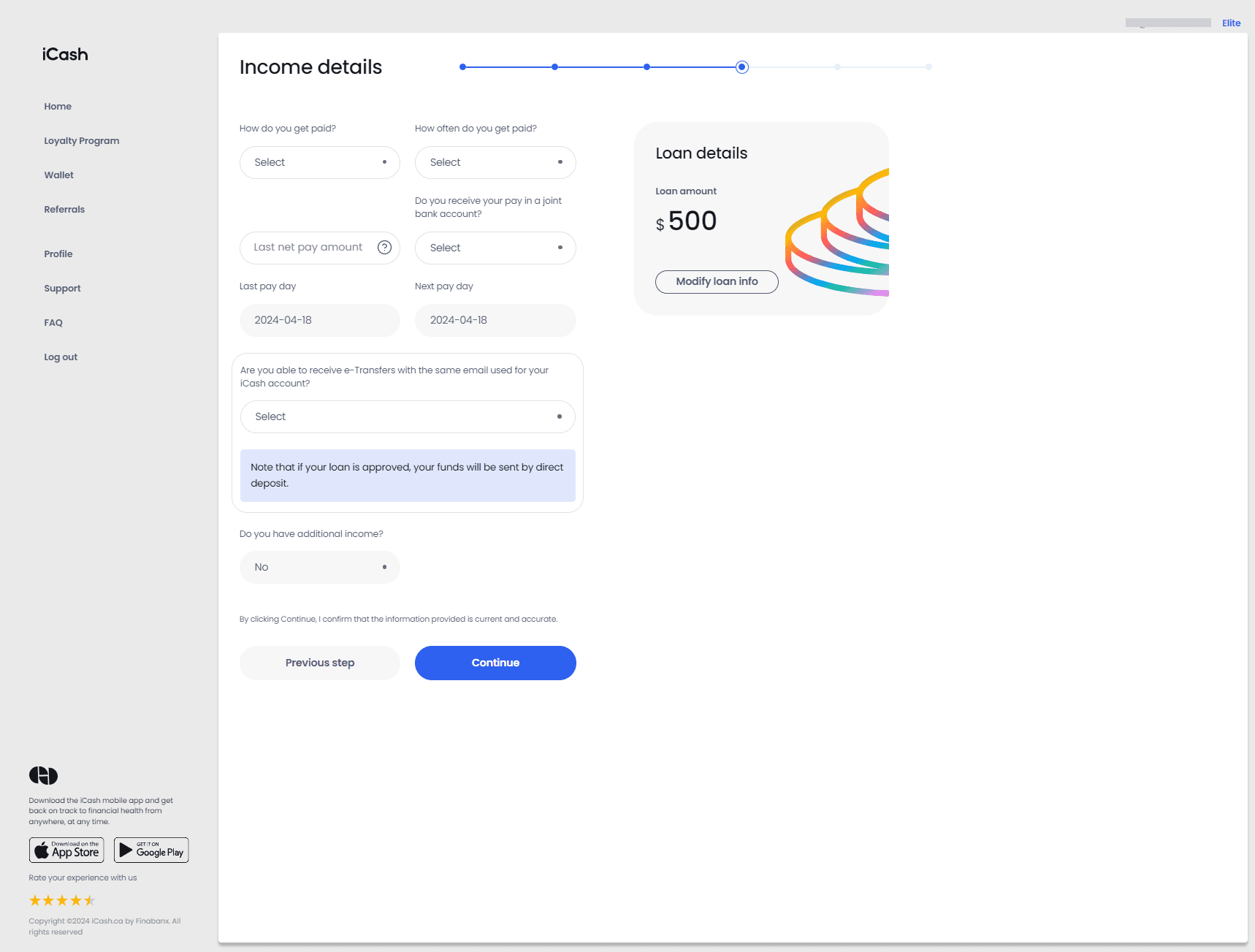Viewport: 1255px width, 952px height.
Task: Click the Previous step button
Action: [319, 663]
